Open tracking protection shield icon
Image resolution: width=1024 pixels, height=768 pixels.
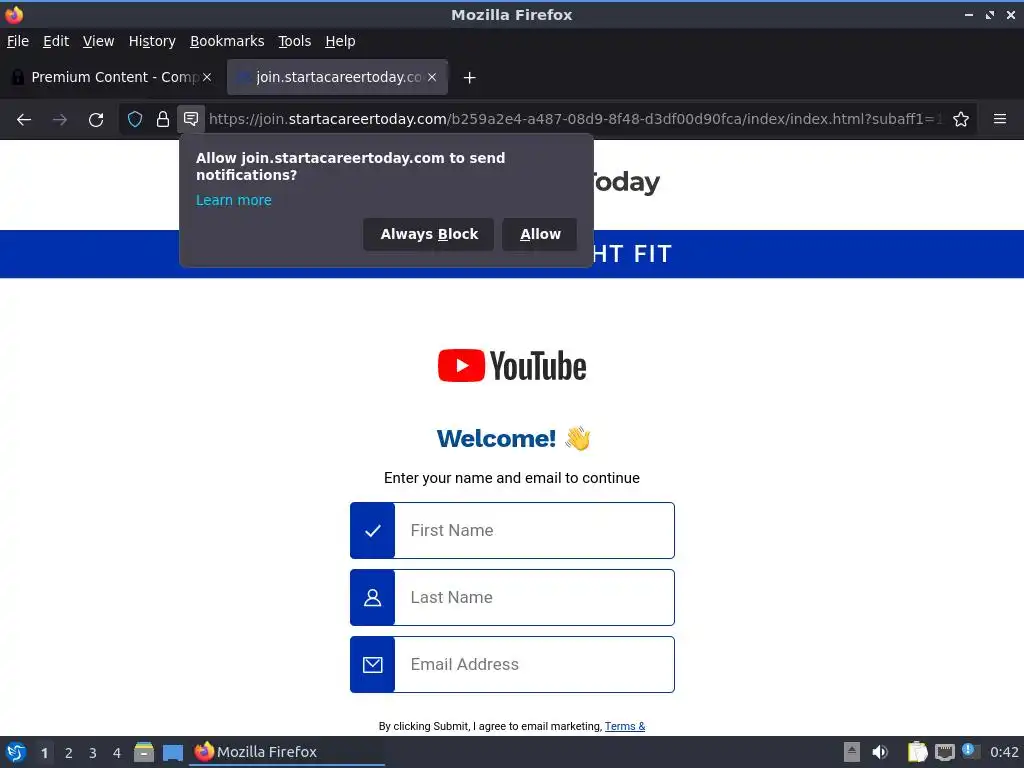click(135, 119)
